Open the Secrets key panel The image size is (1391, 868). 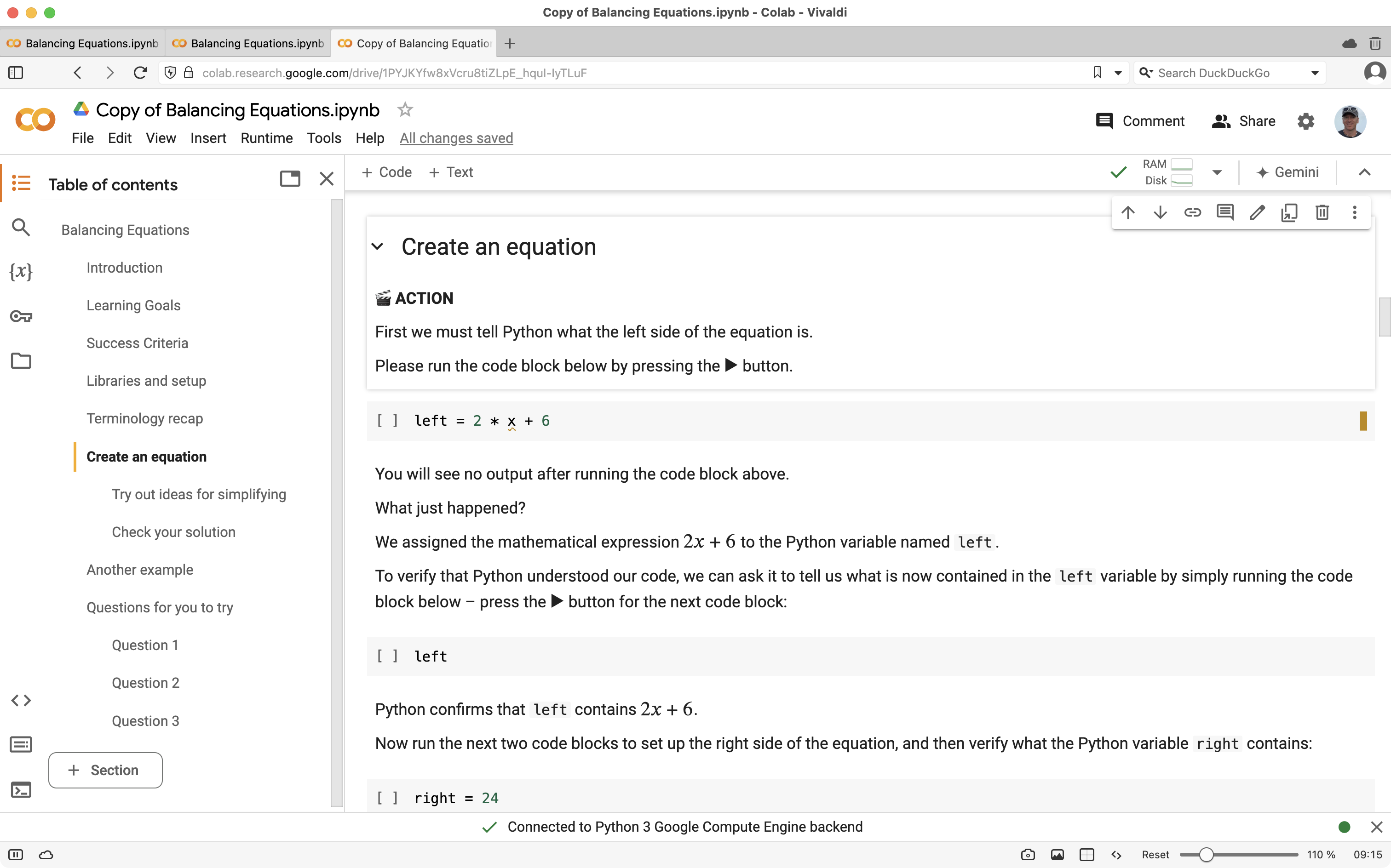pyautogui.click(x=21, y=316)
